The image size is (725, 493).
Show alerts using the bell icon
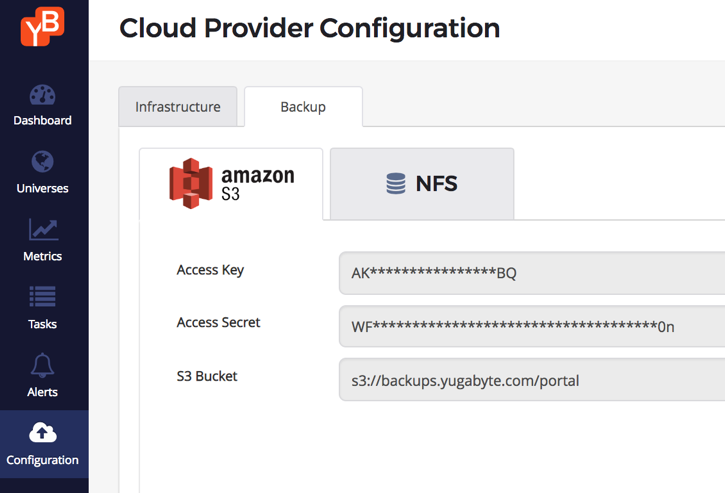42,365
